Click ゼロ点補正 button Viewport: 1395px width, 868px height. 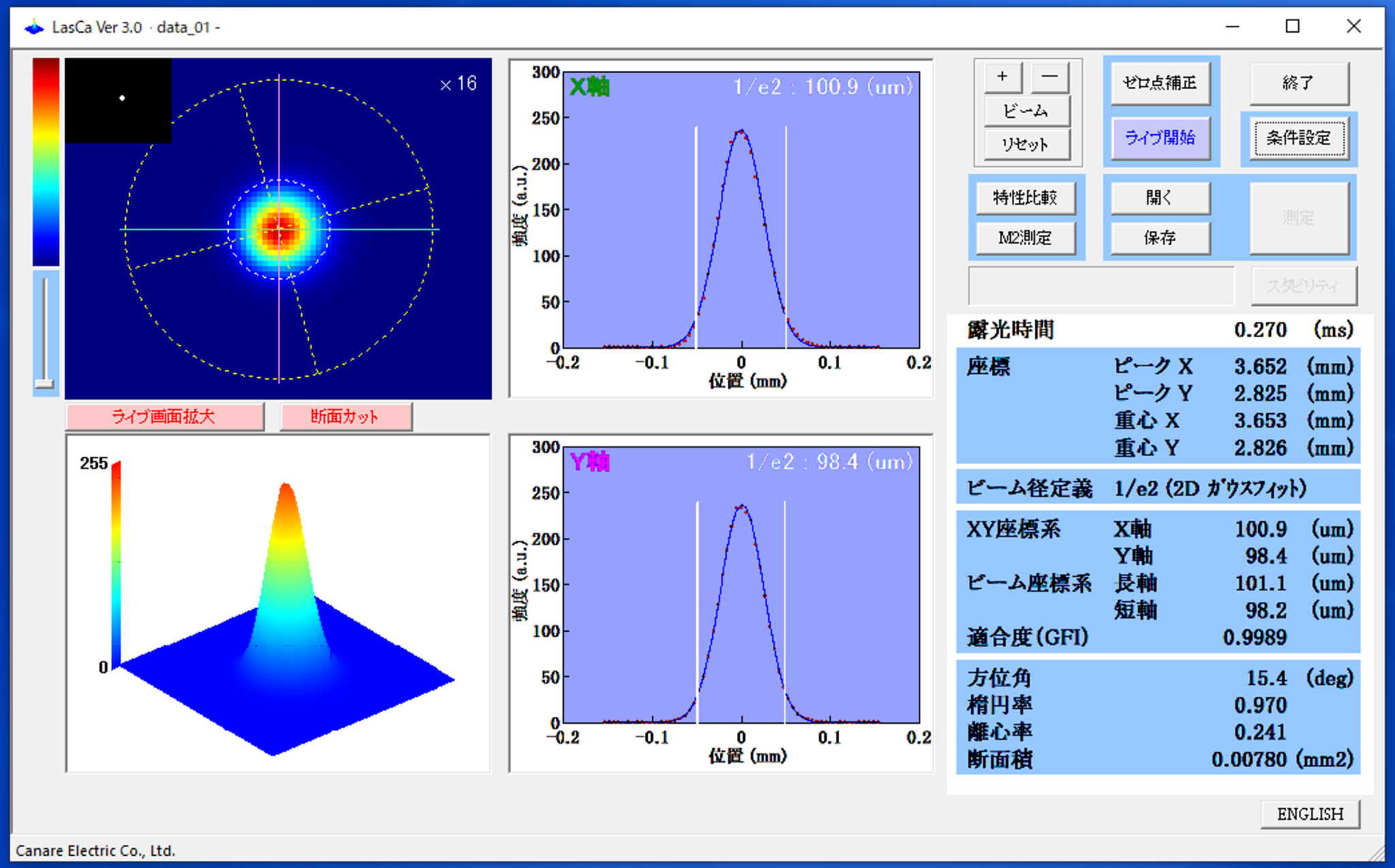click(x=1159, y=83)
